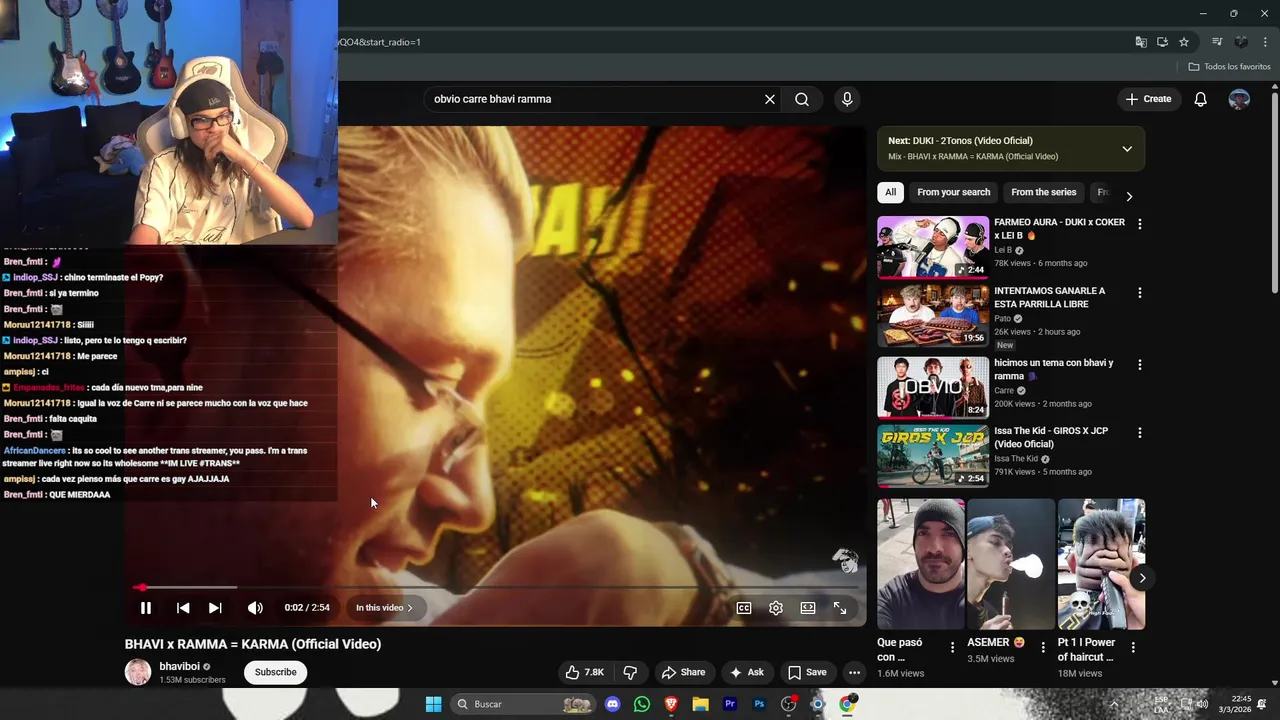
Task: Select the All filter chip
Action: pos(890,192)
